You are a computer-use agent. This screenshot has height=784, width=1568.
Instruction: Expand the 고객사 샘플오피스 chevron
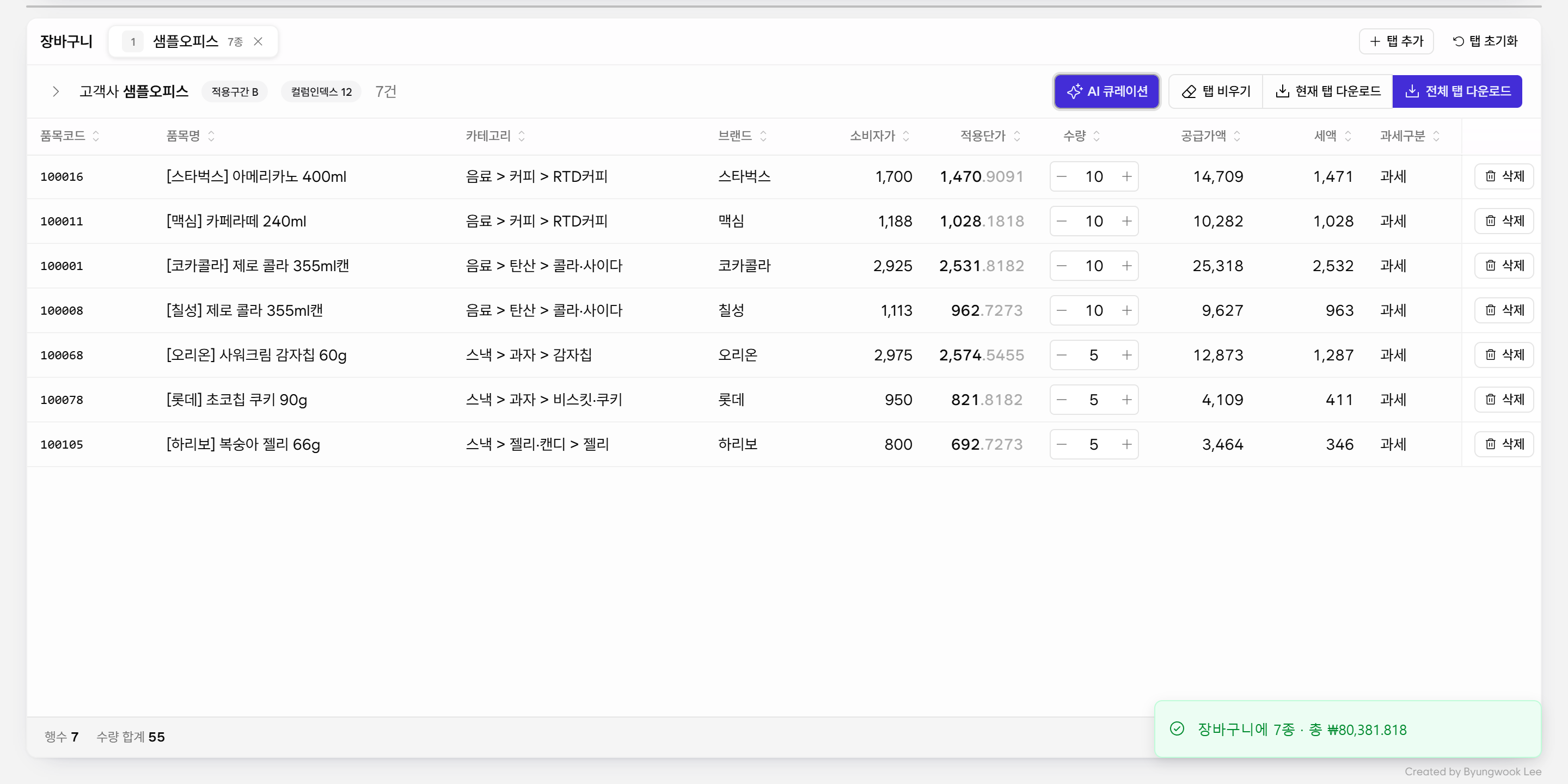tap(56, 91)
